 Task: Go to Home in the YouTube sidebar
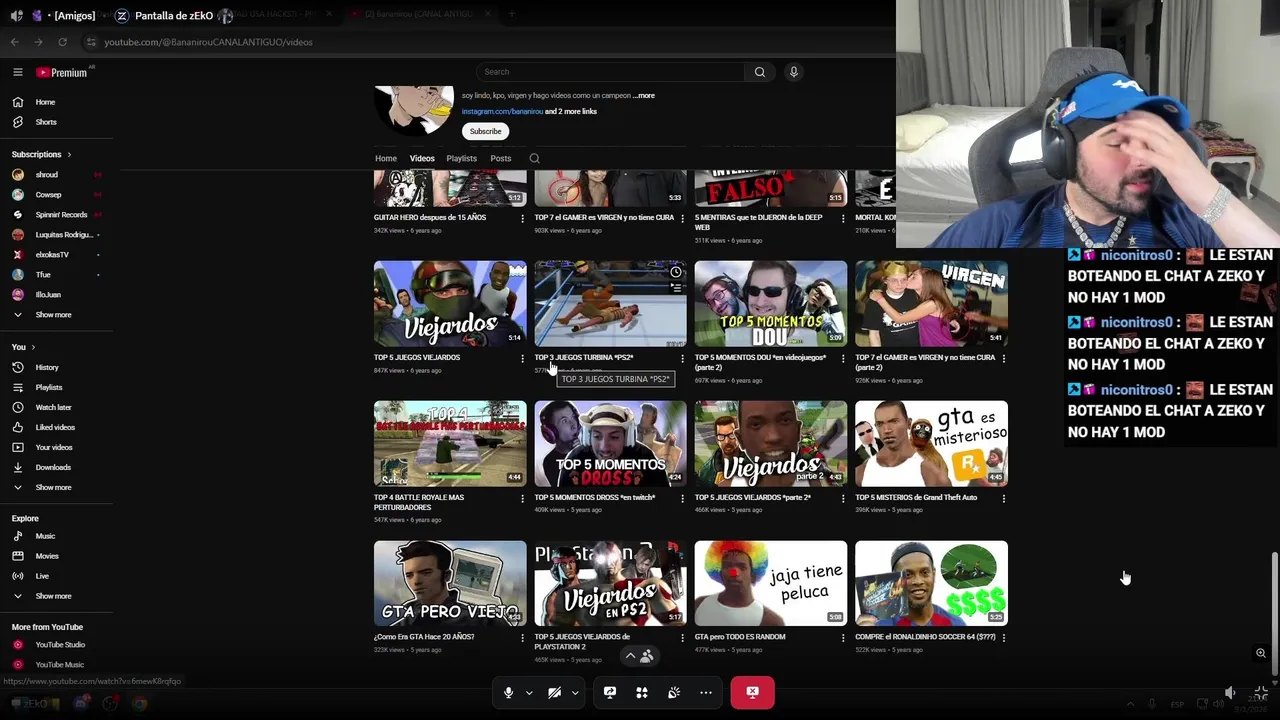45,102
